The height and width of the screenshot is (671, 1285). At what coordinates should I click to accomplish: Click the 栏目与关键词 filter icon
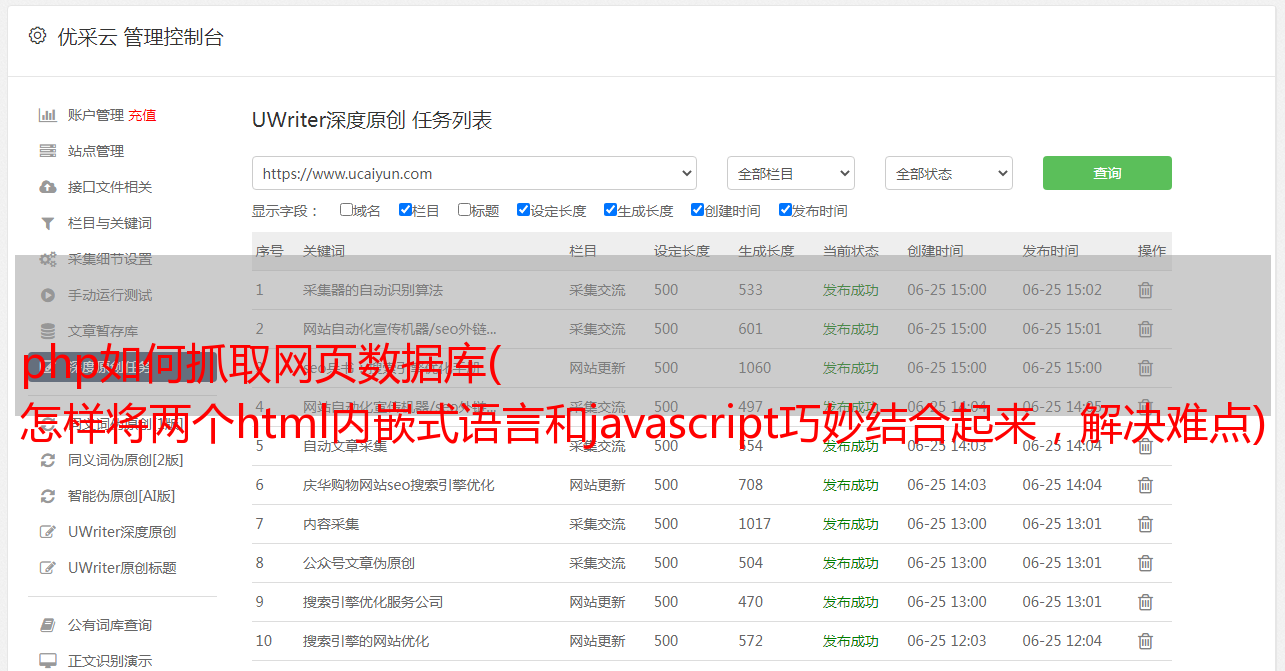[x=47, y=223]
